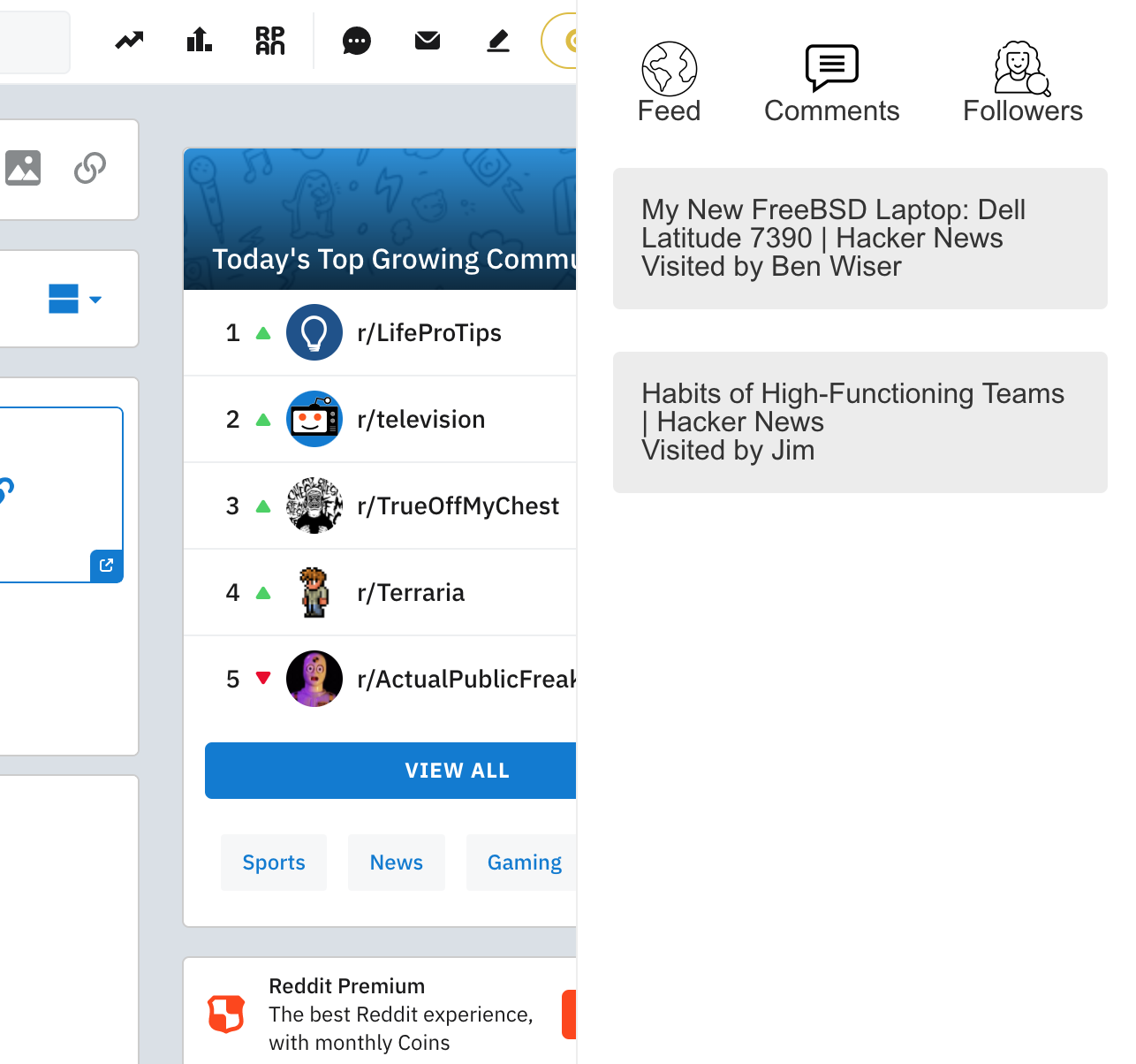Open r/LifeProTips community link
The height and width of the screenshot is (1064, 1136).
pos(429,333)
